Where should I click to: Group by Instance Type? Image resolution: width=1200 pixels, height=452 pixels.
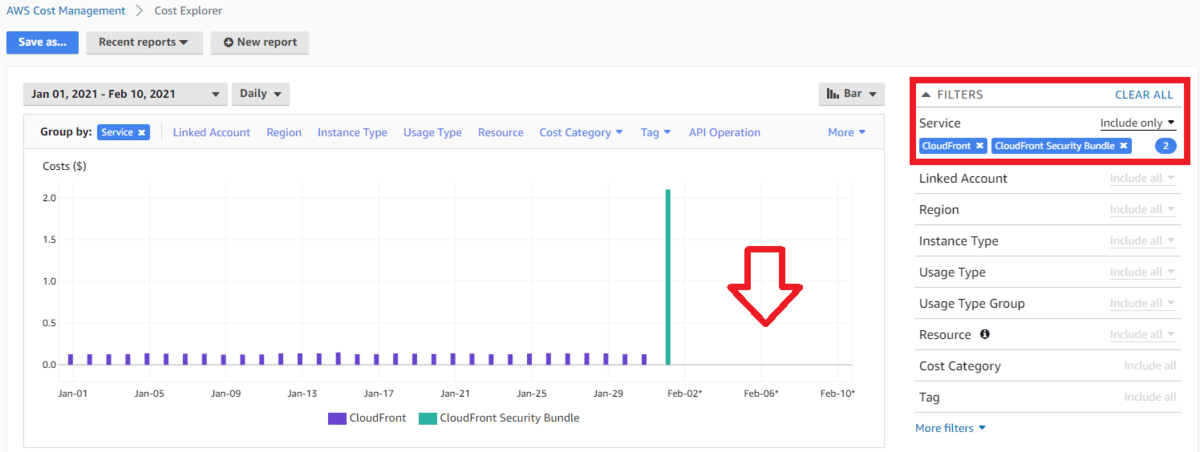[x=352, y=132]
